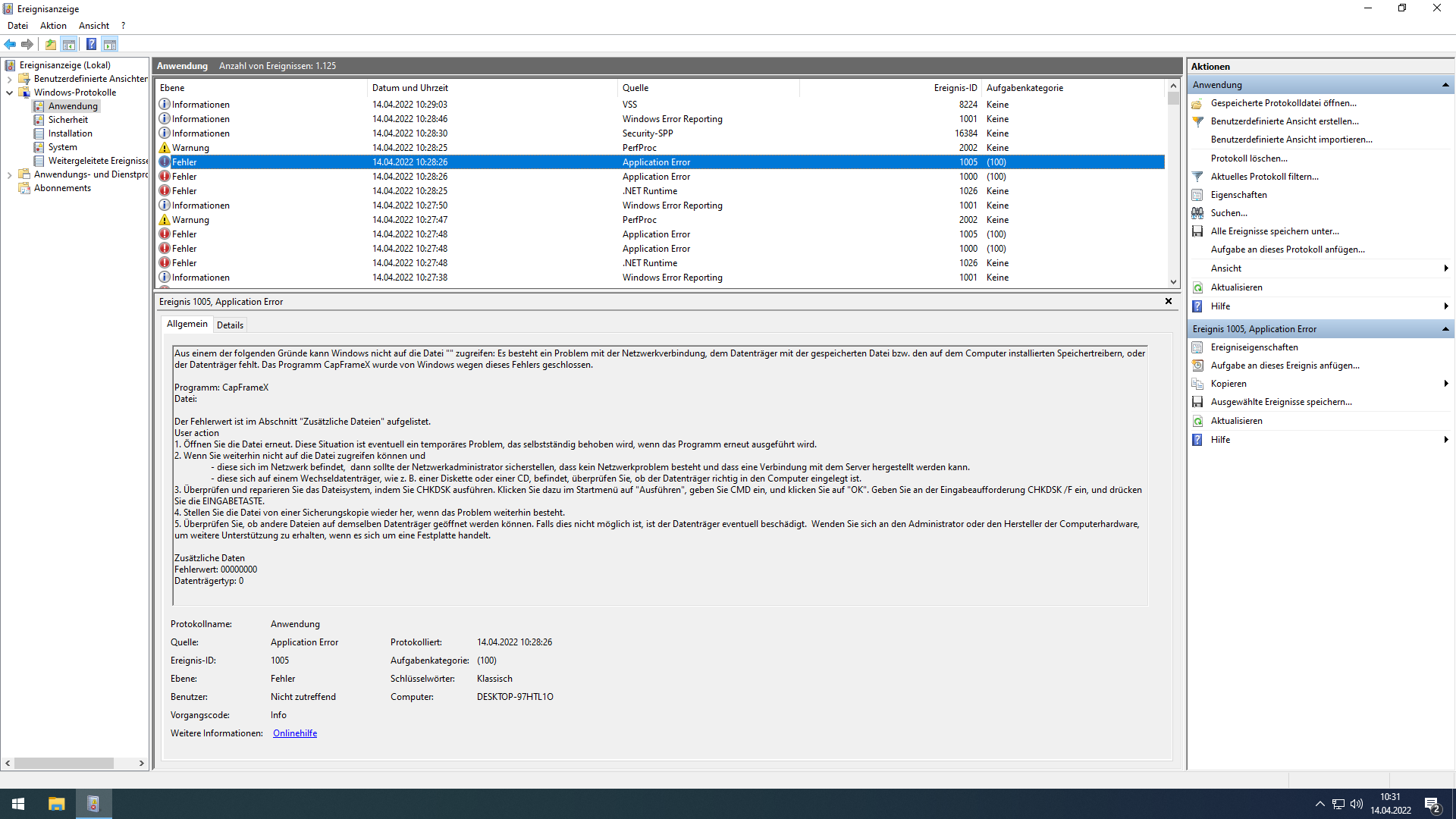Collapse the Windows-Protokolle node

click(9, 93)
